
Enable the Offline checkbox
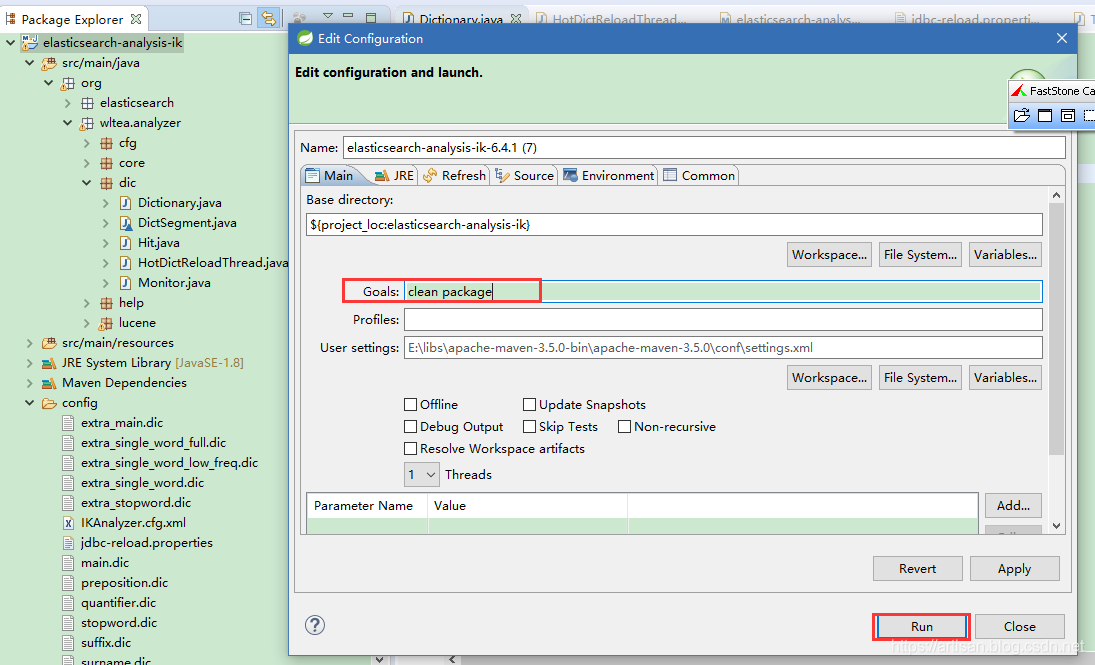(411, 405)
